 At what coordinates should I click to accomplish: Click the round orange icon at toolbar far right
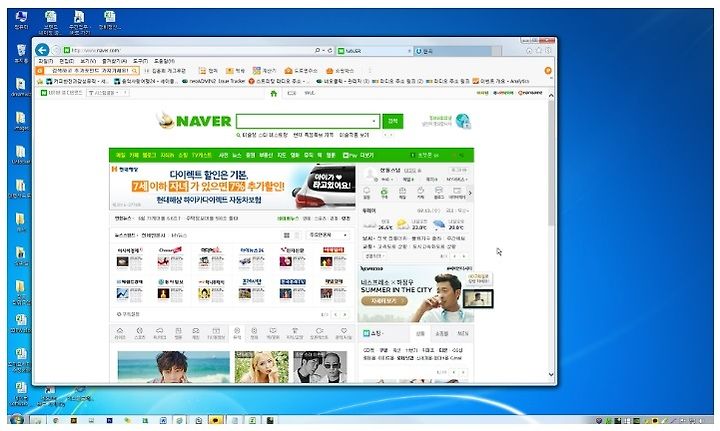coord(547,71)
